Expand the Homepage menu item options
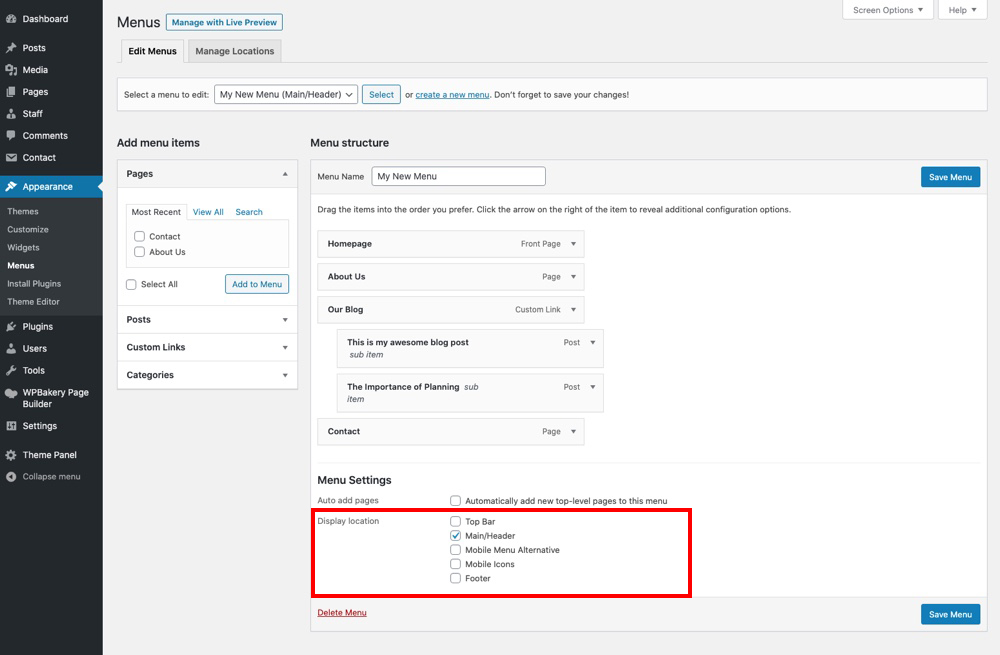1000x655 pixels. coord(573,244)
